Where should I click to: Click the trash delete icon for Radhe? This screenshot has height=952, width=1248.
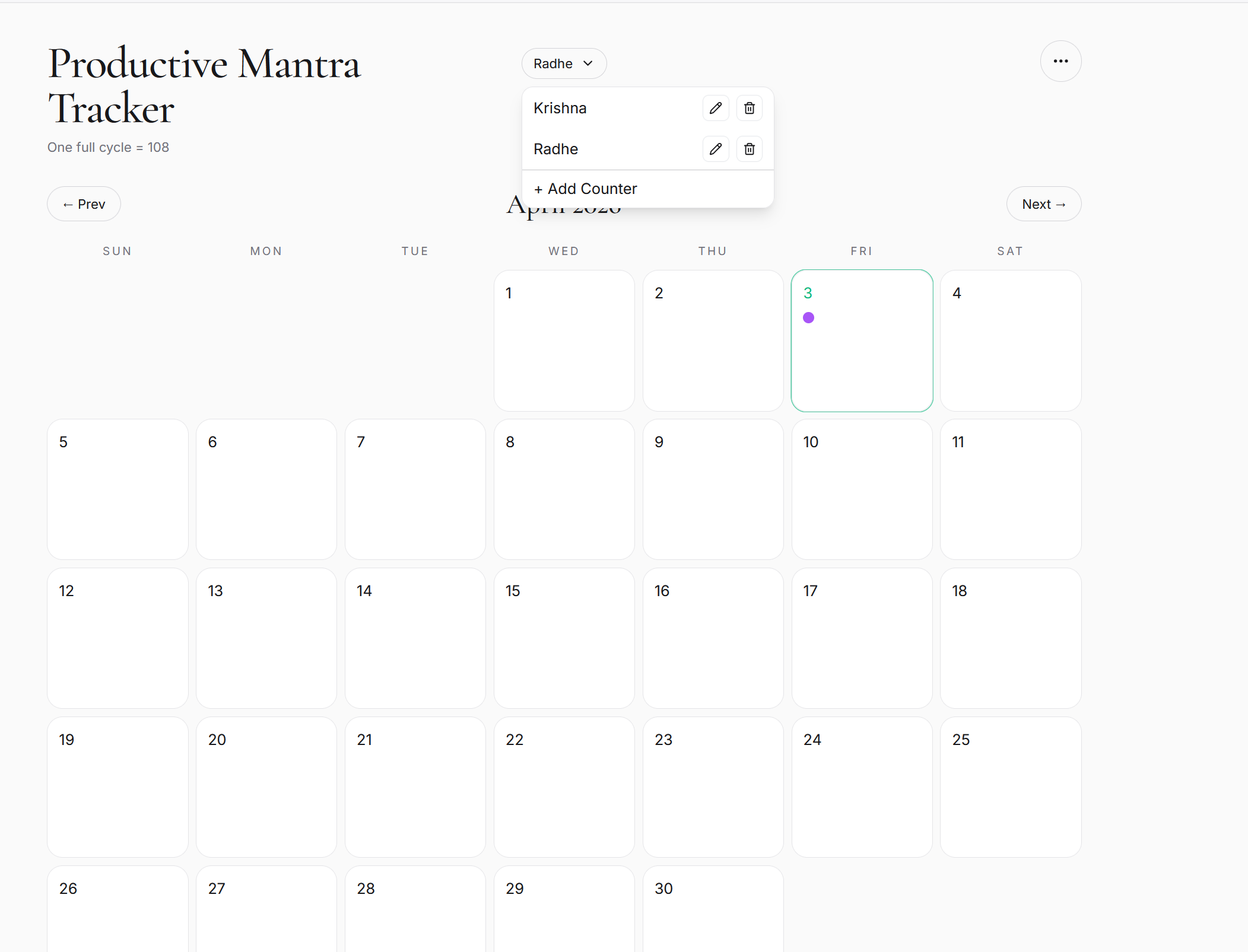pyautogui.click(x=750, y=149)
